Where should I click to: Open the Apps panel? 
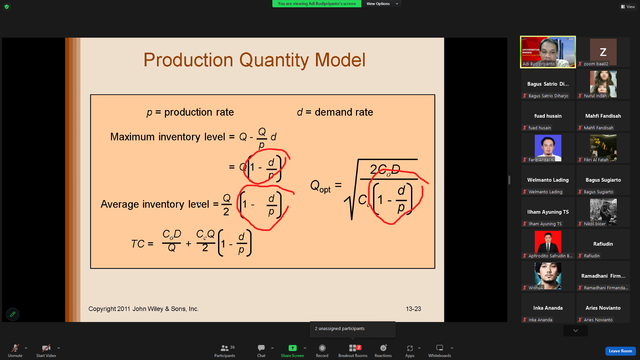[x=410, y=350]
